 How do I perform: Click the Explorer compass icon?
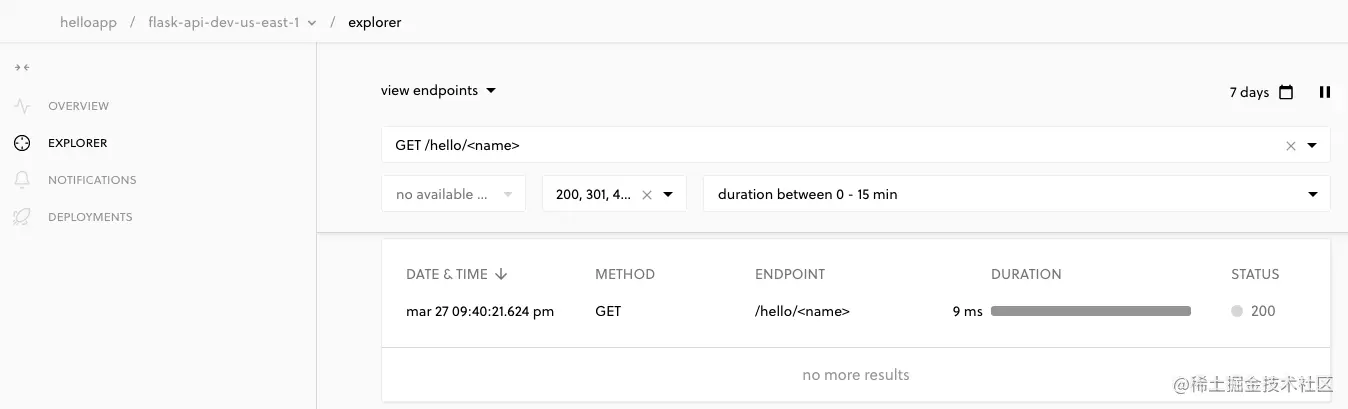click(x=22, y=143)
